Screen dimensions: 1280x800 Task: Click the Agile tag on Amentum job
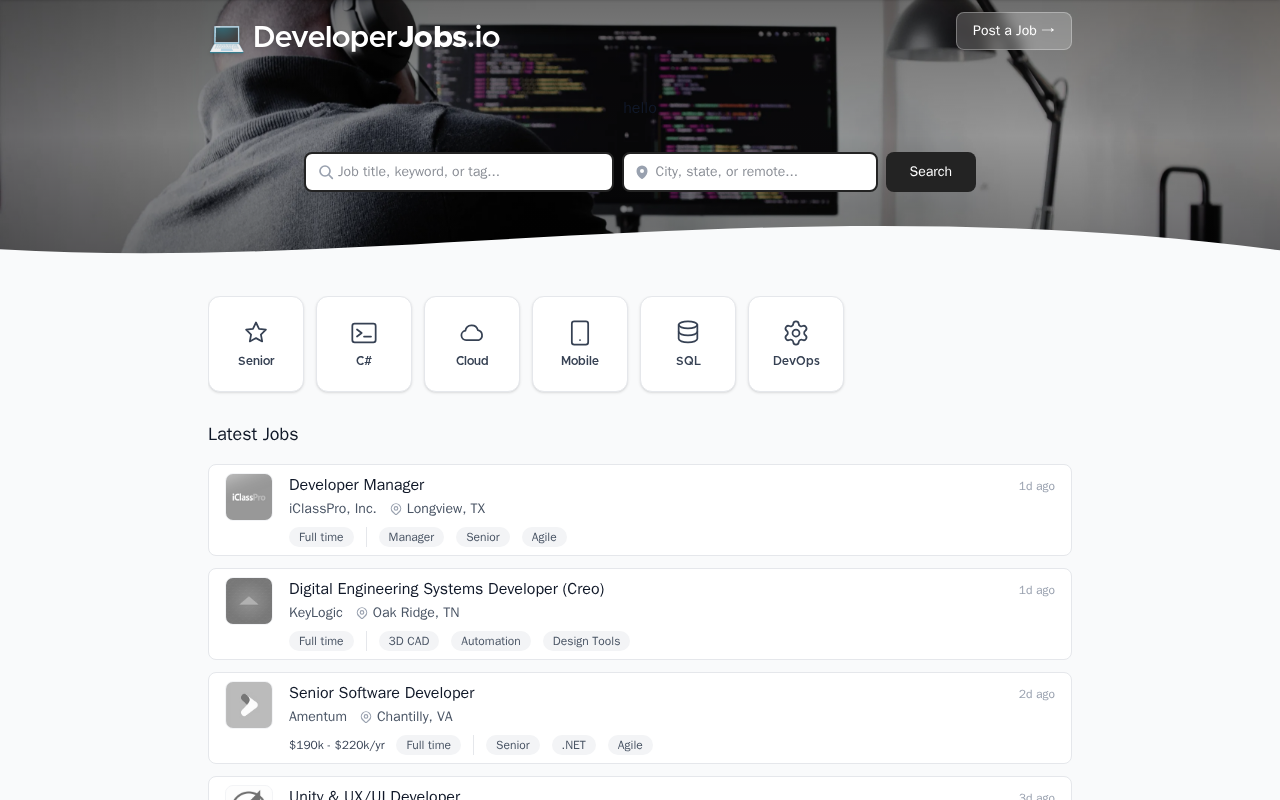630,745
